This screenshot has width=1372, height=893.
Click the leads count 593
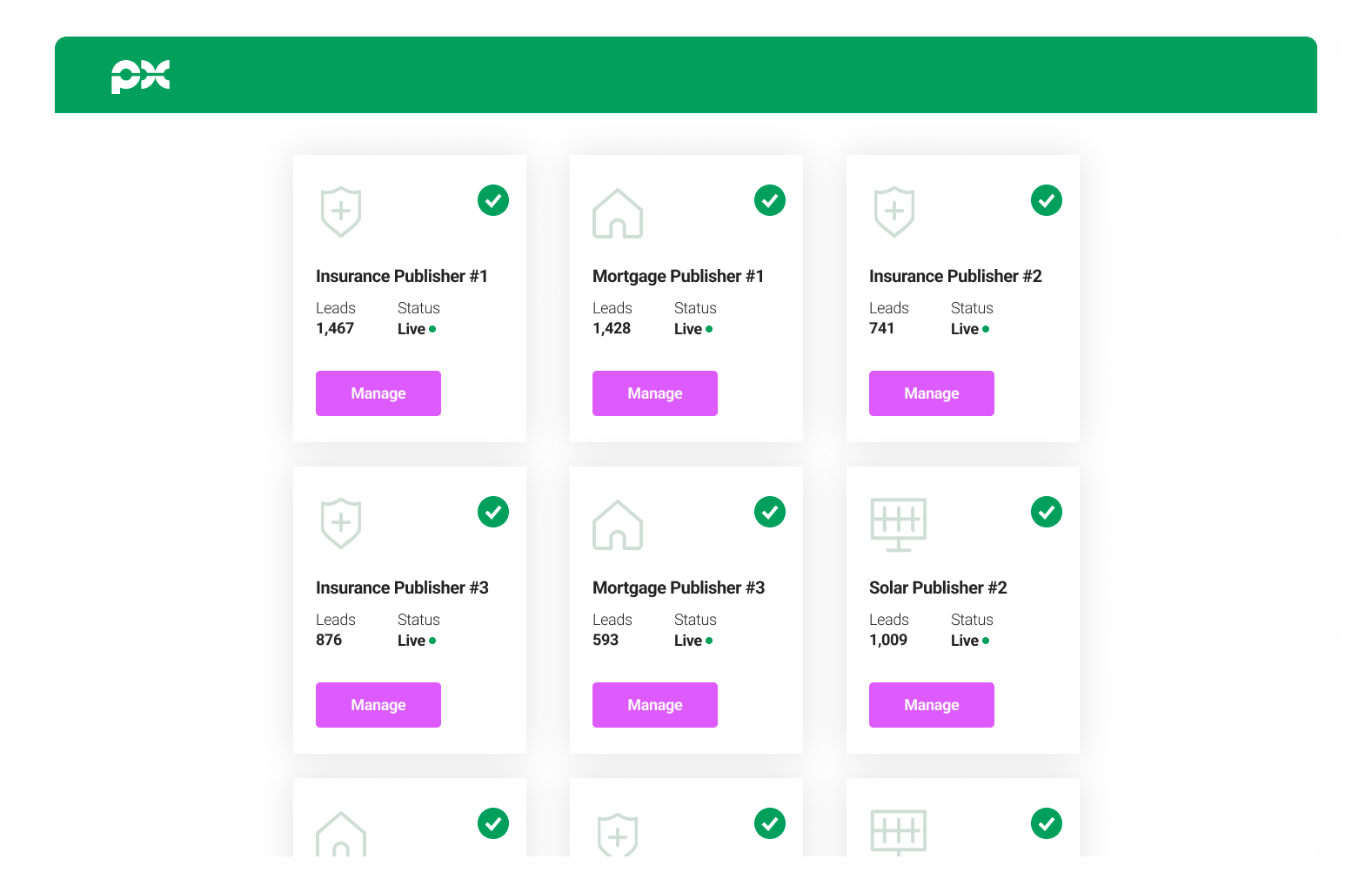pos(606,640)
